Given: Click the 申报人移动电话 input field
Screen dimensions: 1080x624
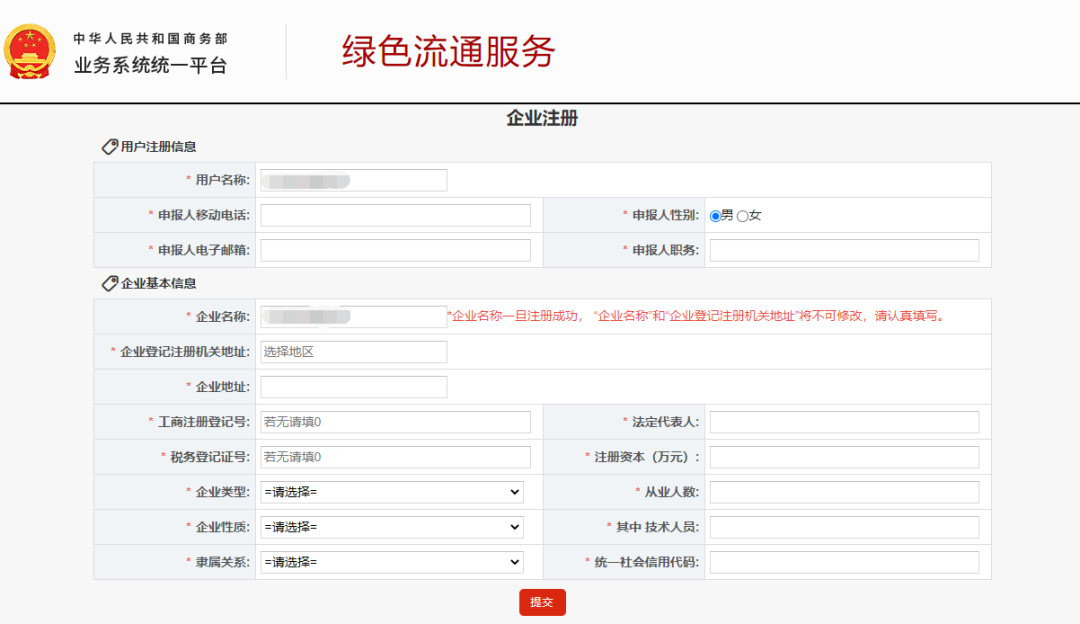Looking at the screenshot, I should click(395, 214).
